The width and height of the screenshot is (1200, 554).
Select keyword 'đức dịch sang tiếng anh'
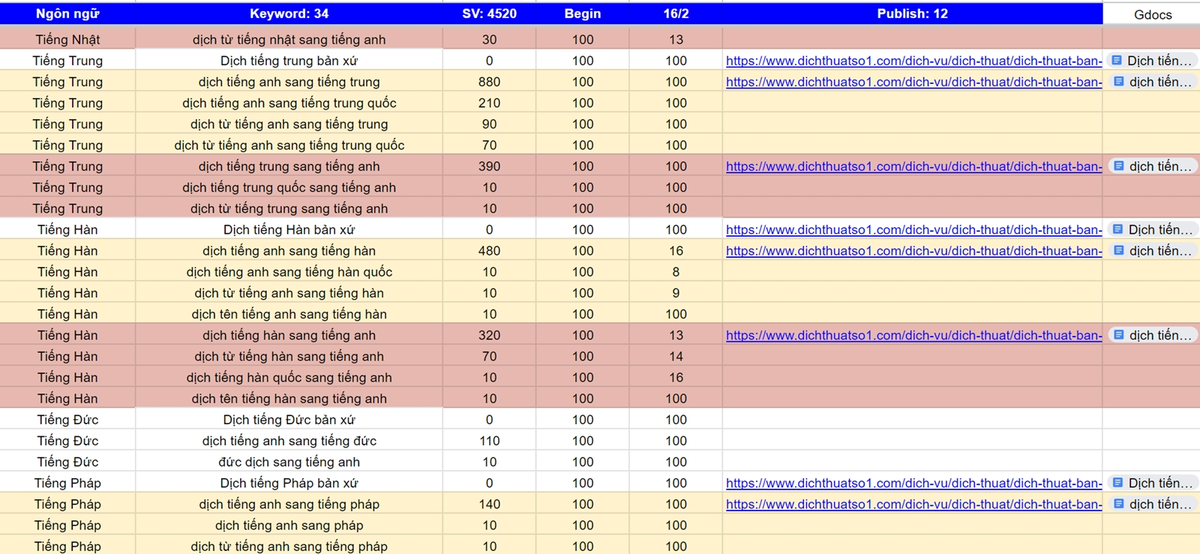click(x=289, y=462)
